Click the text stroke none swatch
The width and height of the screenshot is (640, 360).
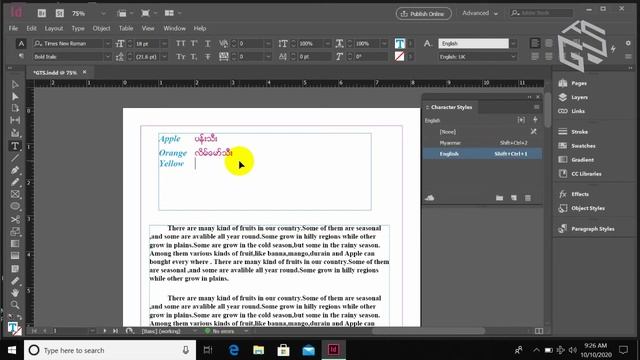(x=400, y=56)
